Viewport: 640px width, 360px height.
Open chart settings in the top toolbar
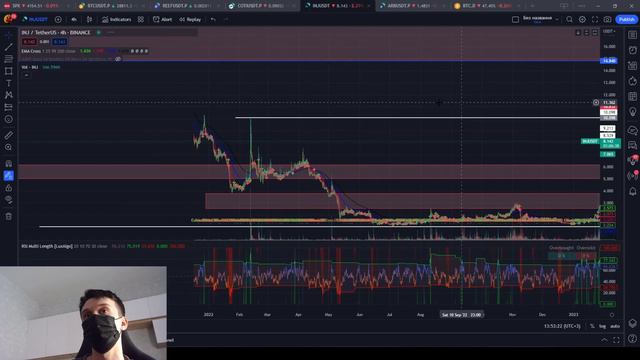[582, 19]
